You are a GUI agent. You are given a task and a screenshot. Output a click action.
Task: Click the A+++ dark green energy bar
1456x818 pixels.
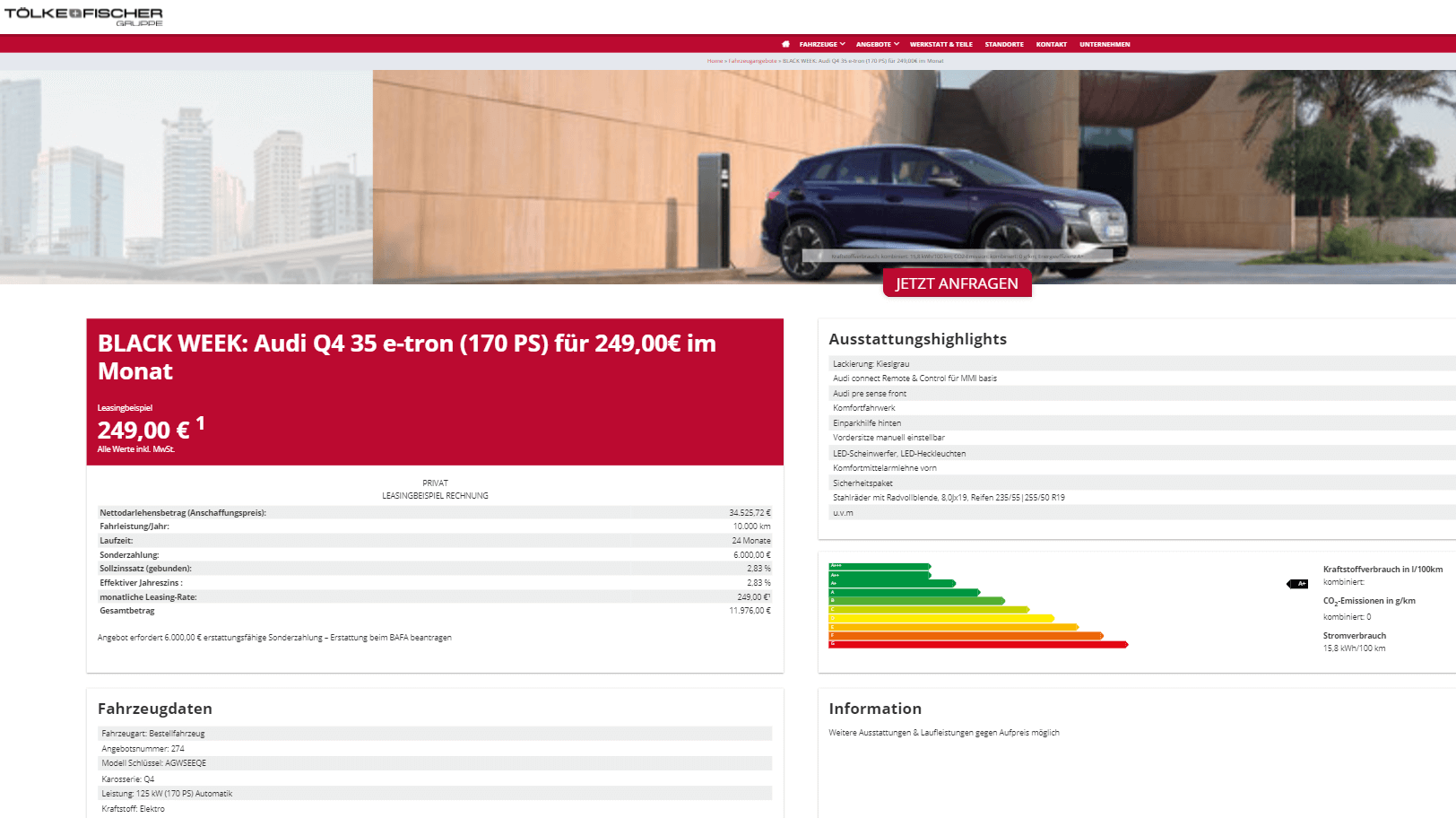(x=880, y=566)
